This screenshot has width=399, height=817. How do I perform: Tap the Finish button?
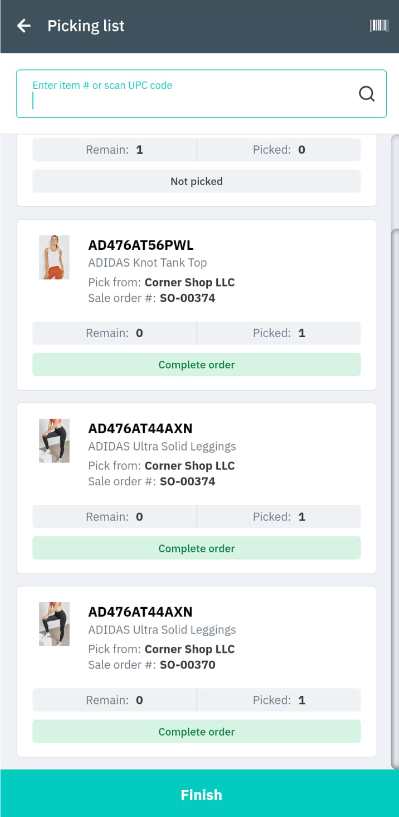(200, 794)
